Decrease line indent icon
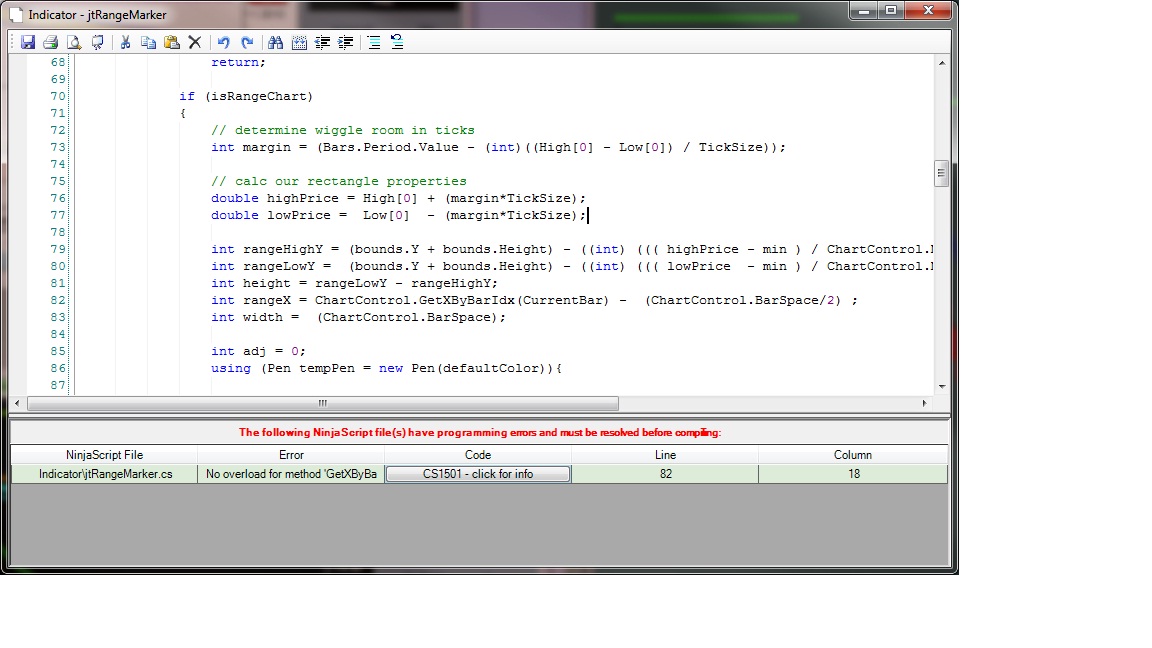 (322, 43)
